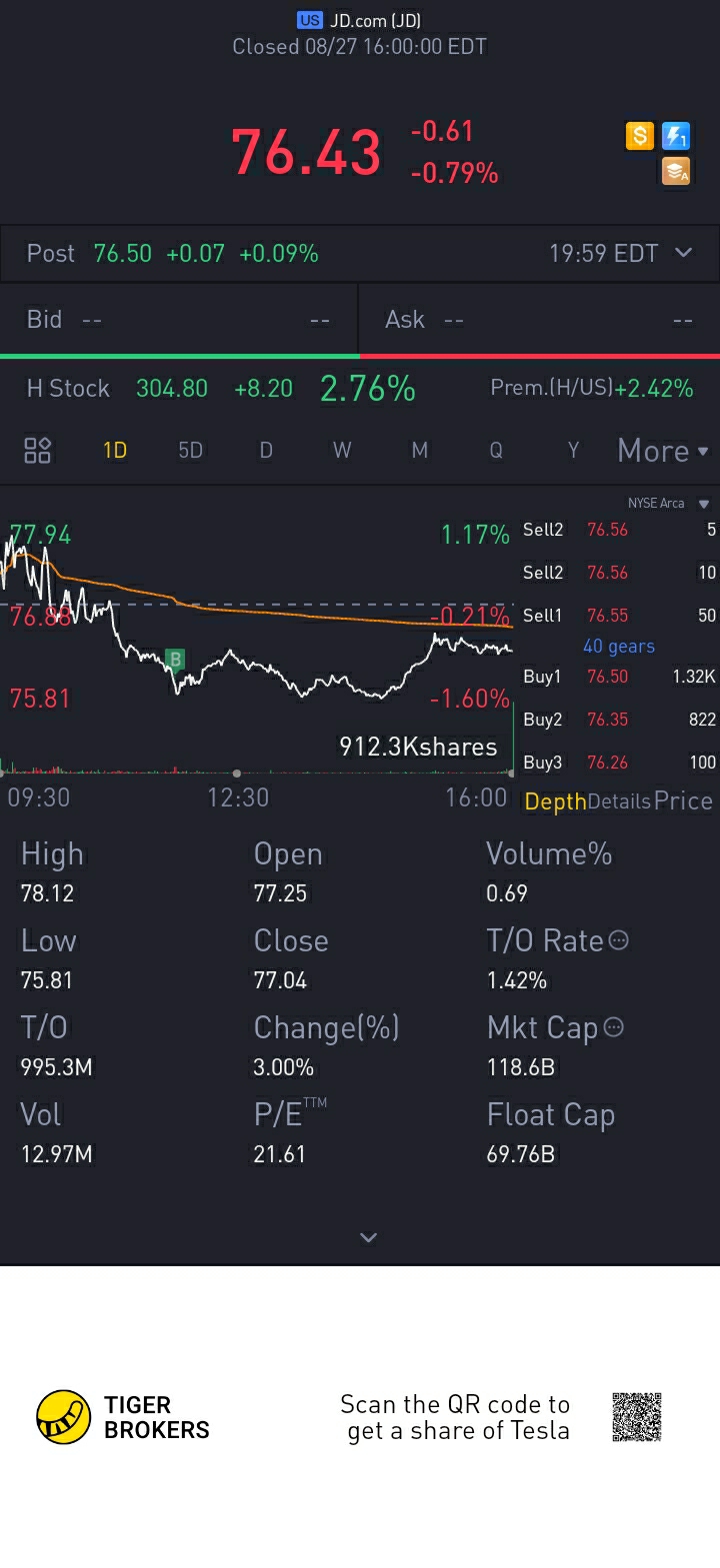Switch to the W weekly chart tab

(x=342, y=451)
